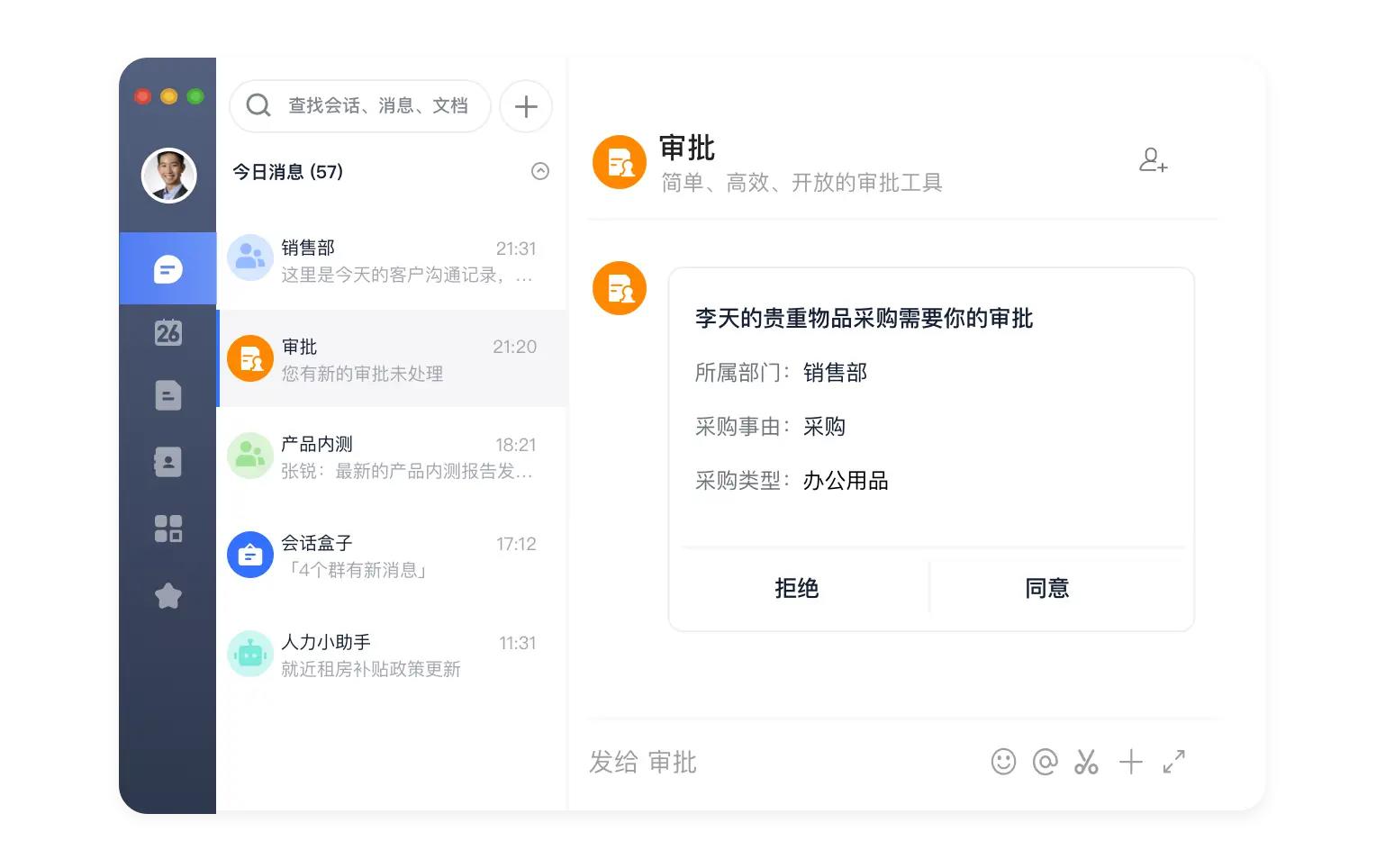The width and height of the screenshot is (1376, 868).
Task: Open the contacts book icon in sidebar
Action: pos(167,462)
